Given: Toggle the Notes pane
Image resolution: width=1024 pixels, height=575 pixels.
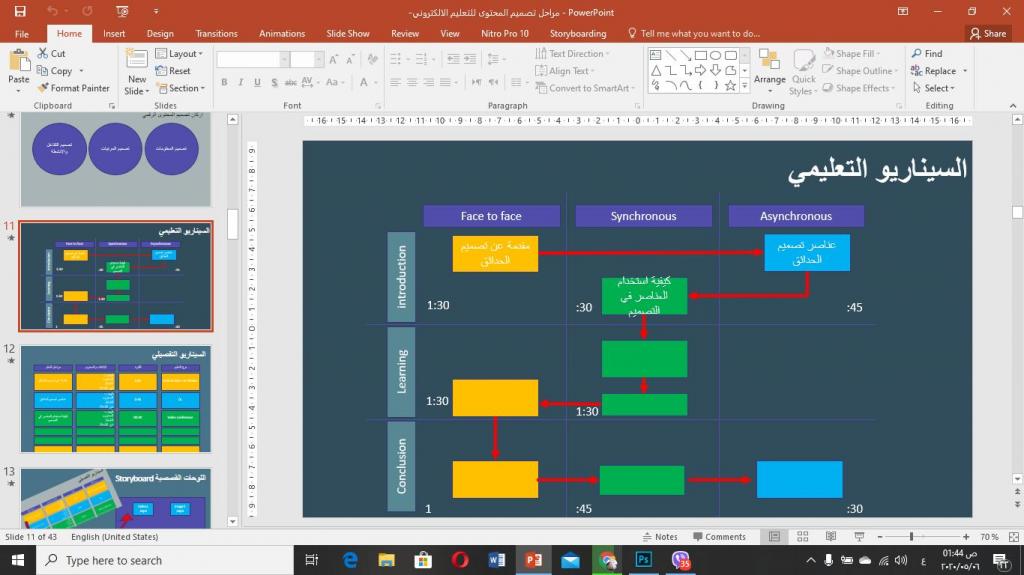Looking at the screenshot, I should (659, 537).
